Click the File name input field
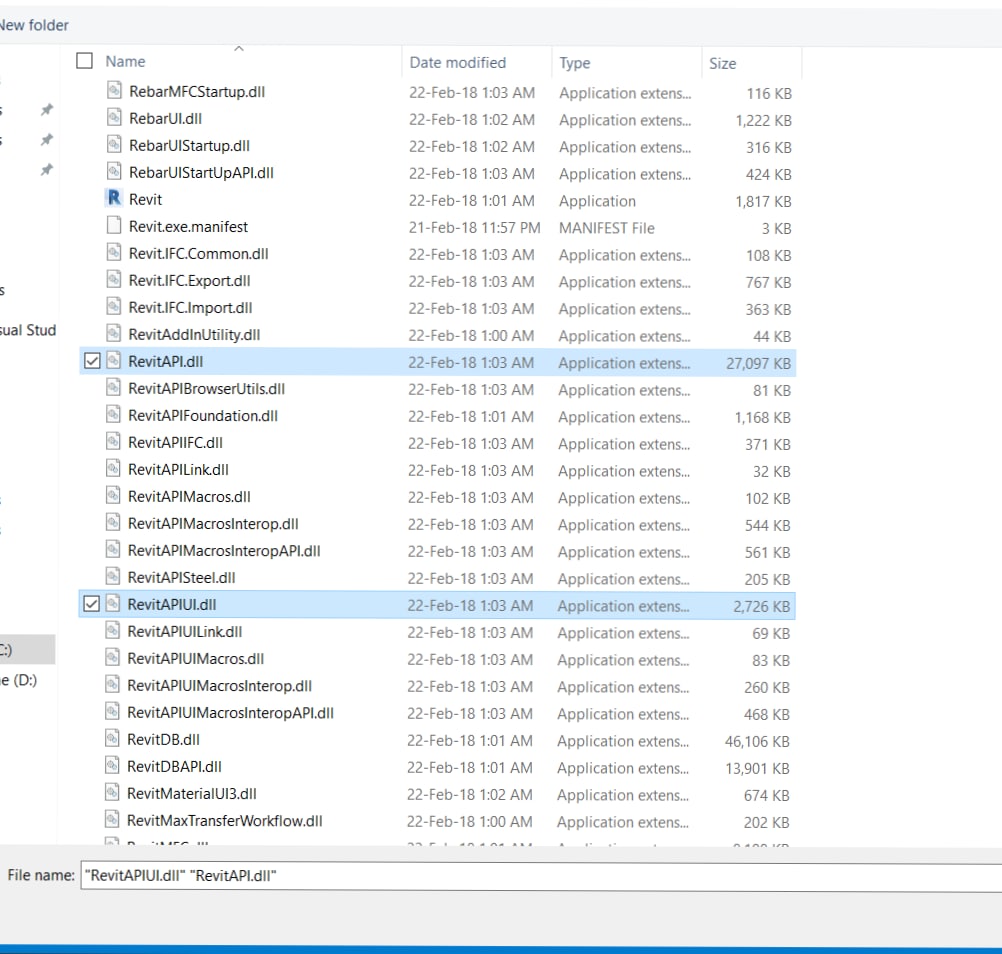1002x954 pixels. (x=540, y=875)
